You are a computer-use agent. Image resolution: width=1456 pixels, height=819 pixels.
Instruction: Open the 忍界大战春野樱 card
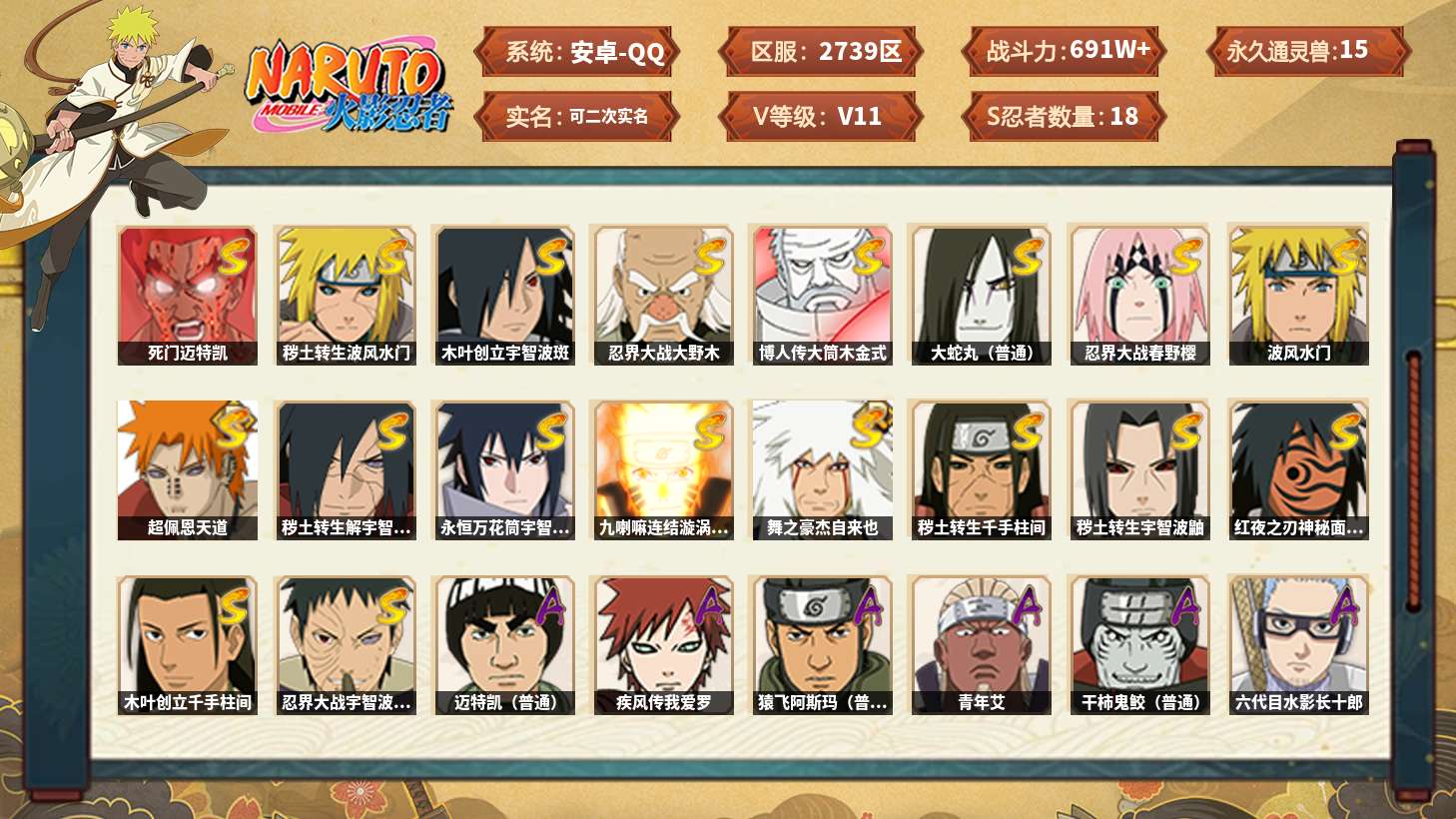tap(1139, 296)
